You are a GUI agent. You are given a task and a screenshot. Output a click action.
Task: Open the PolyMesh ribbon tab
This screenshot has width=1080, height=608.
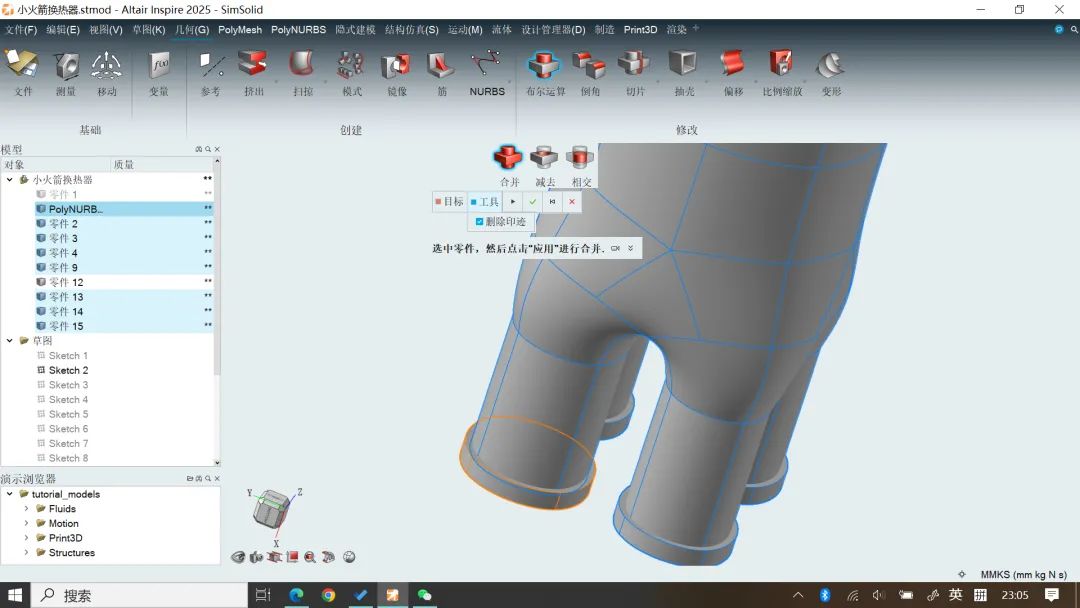coord(240,30)
